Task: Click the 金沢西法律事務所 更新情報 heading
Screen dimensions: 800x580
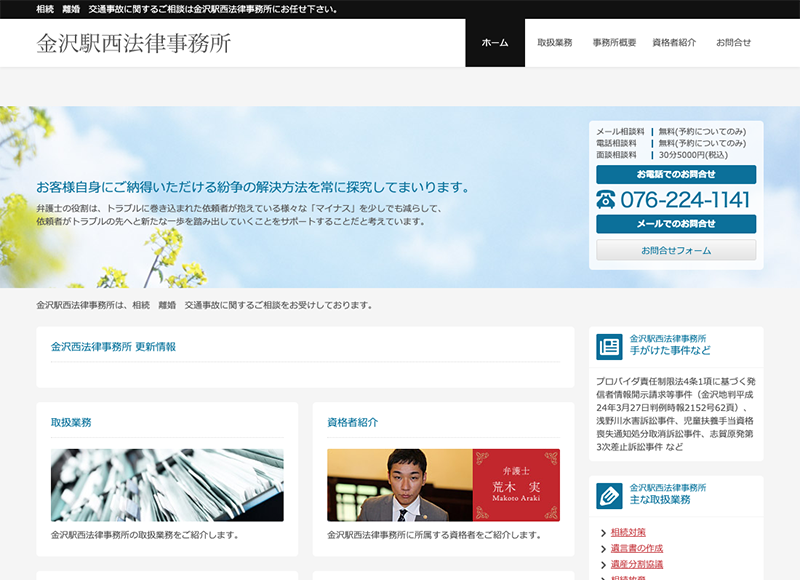Action: pos(113,347)
